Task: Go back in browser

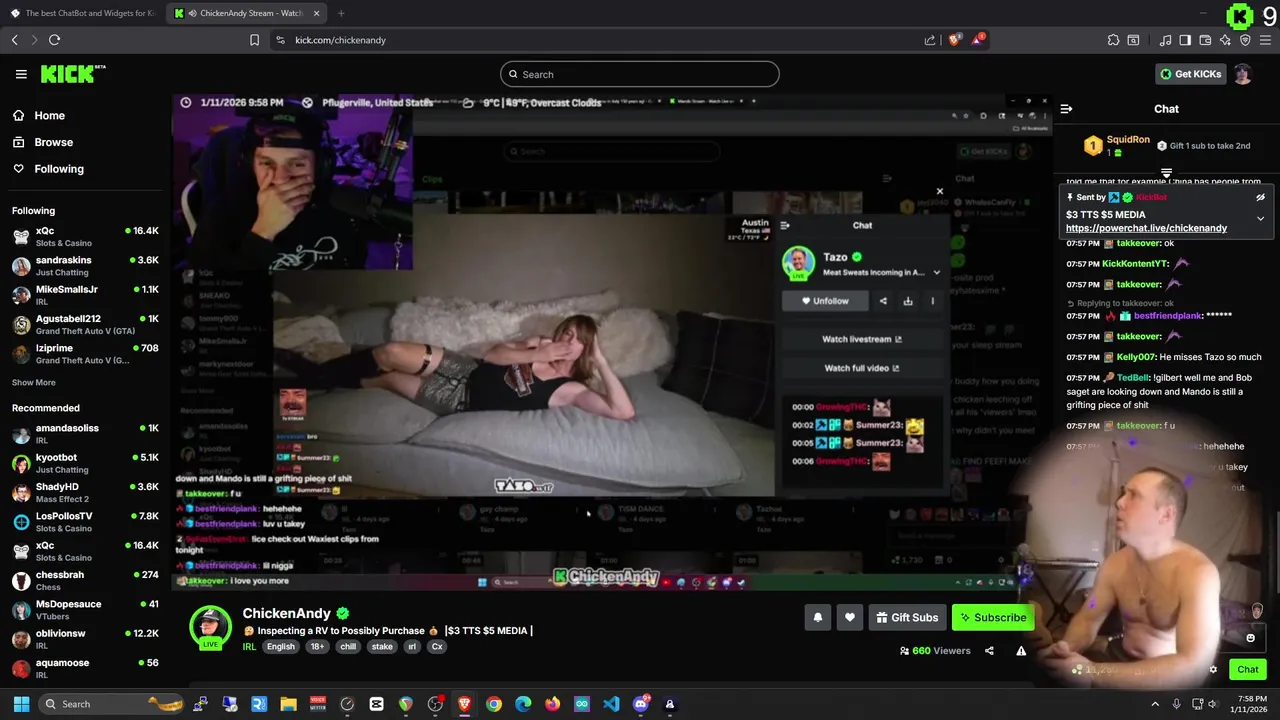Action: [x=15, y=40]
